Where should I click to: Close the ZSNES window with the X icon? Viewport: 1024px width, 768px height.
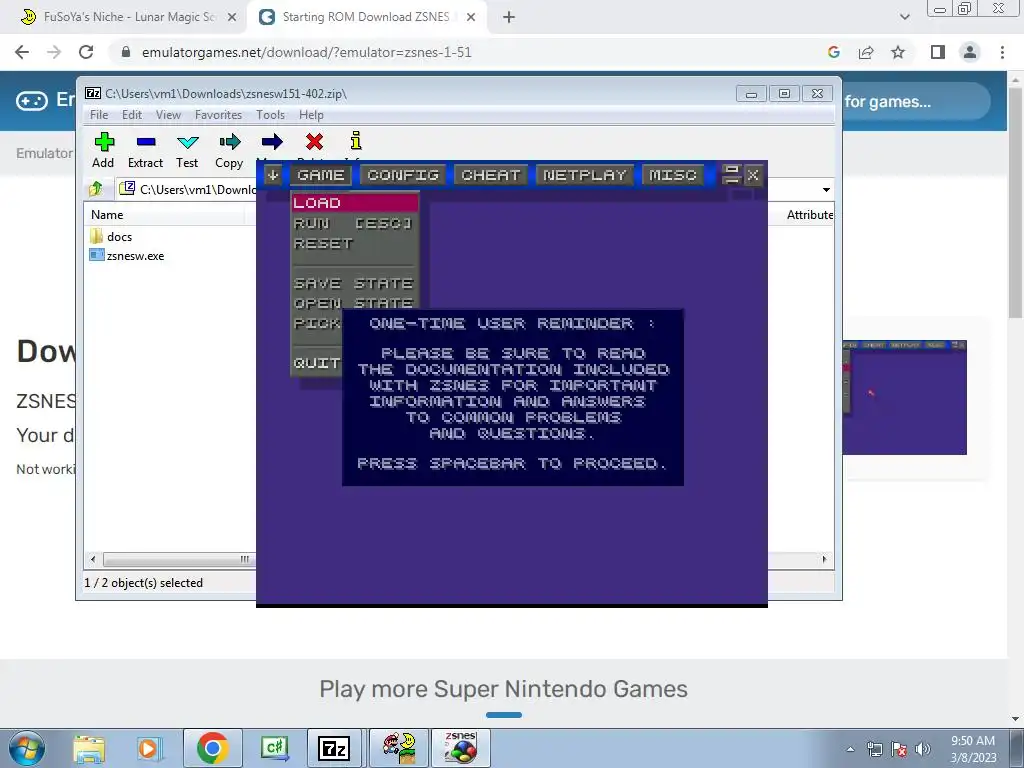click(753, 175)
